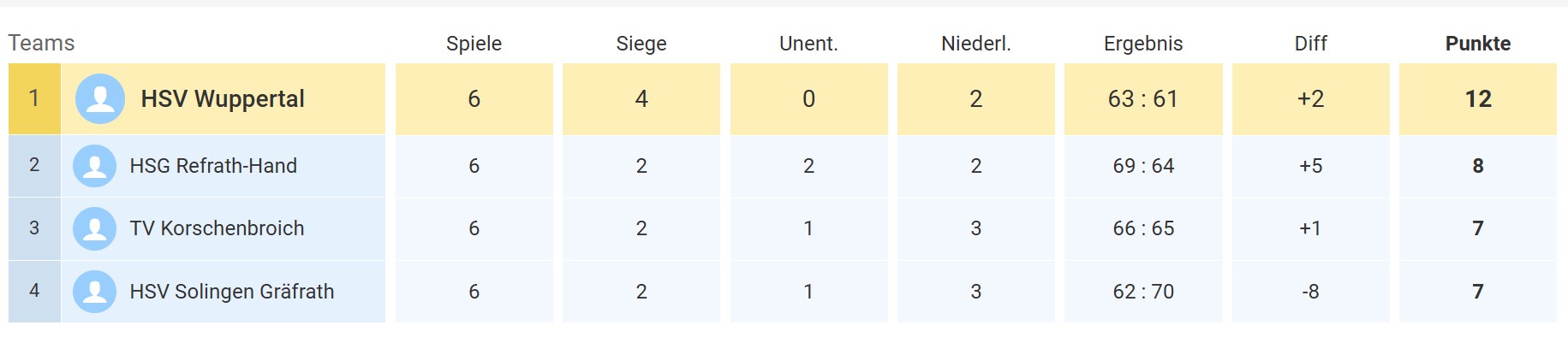Click the HSG Refrath-Hand team avatar icon

pos(95,166)
